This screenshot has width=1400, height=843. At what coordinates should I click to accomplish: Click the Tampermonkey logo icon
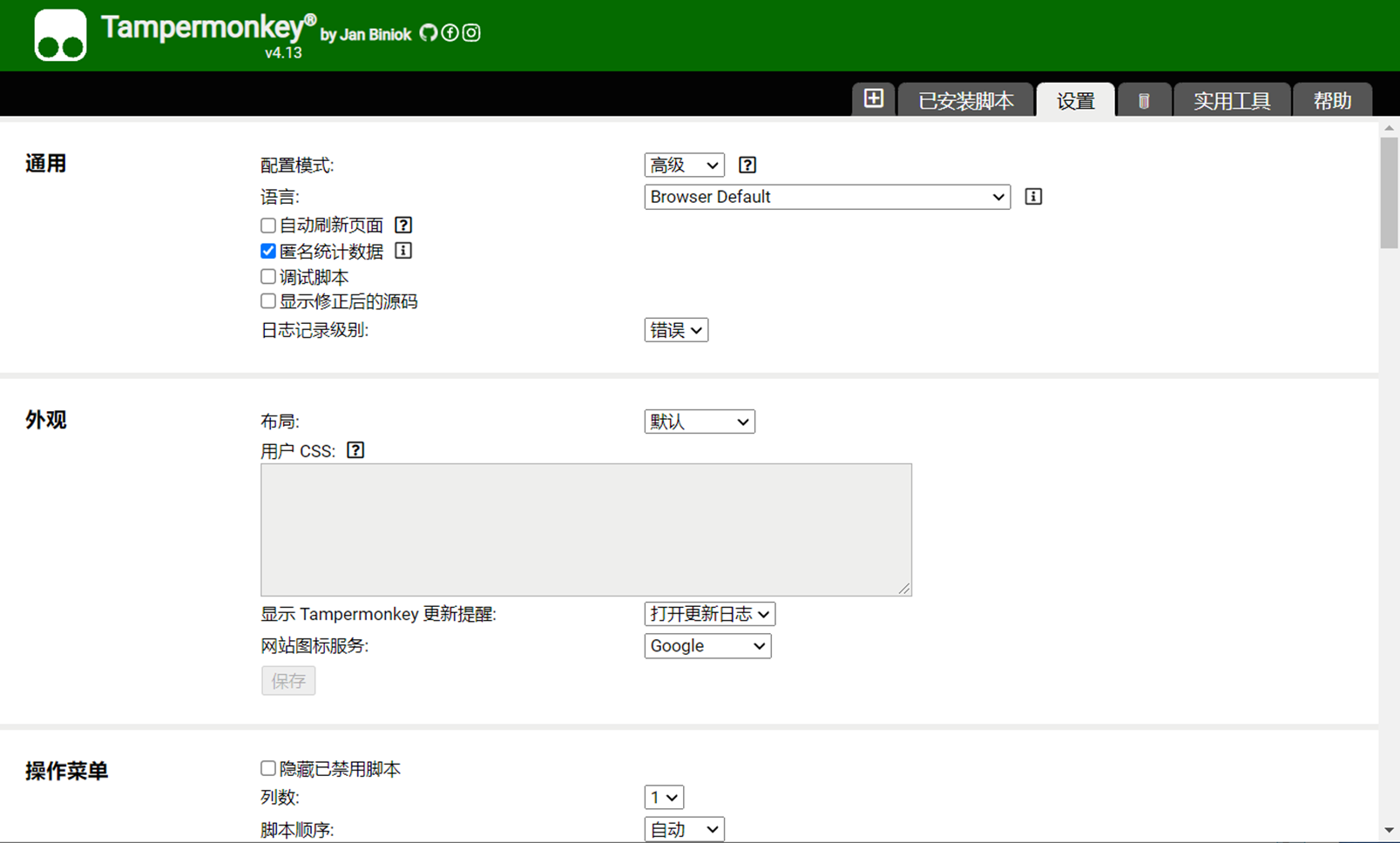(60, 36)
